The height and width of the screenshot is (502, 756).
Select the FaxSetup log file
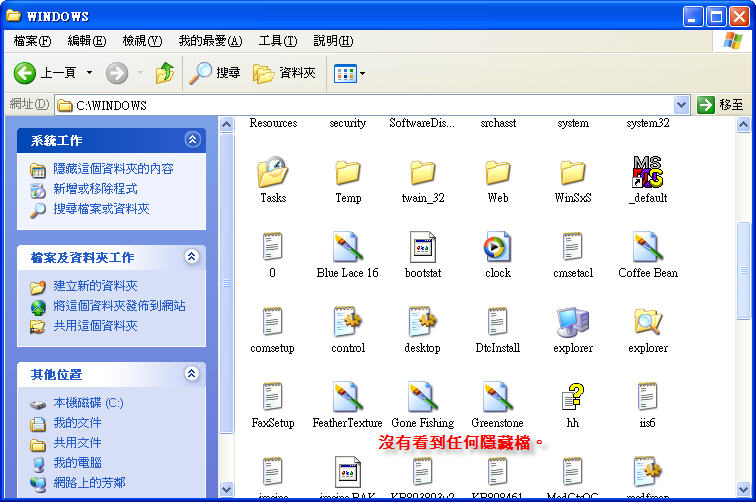272,405
